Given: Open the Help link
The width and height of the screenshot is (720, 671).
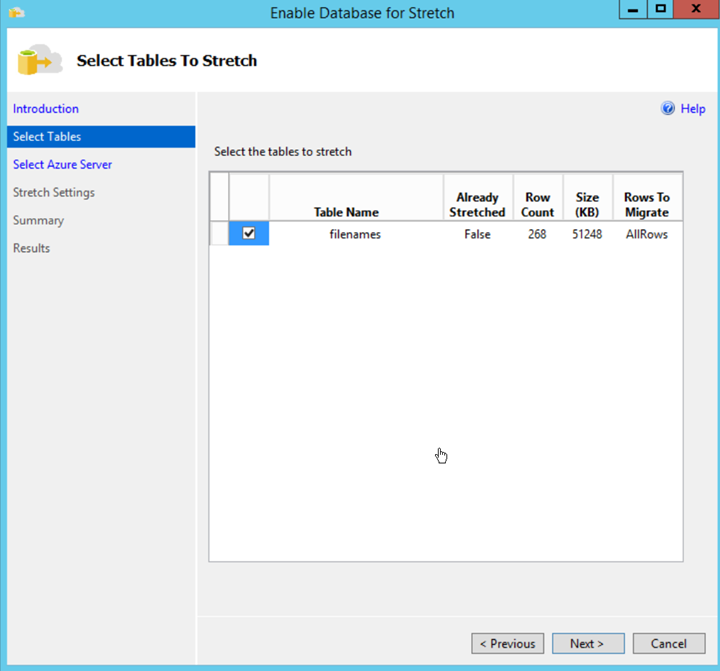Looking at the screenshot, I should point(693,109).
